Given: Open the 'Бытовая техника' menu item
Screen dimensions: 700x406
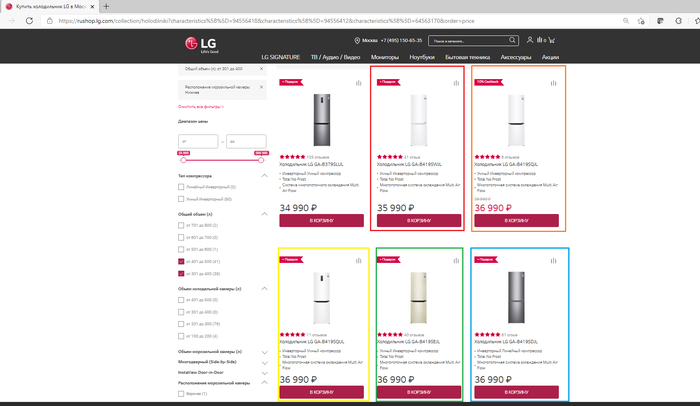Looking at the screenshot, I should pyautogui.click(x=467, y=57).
